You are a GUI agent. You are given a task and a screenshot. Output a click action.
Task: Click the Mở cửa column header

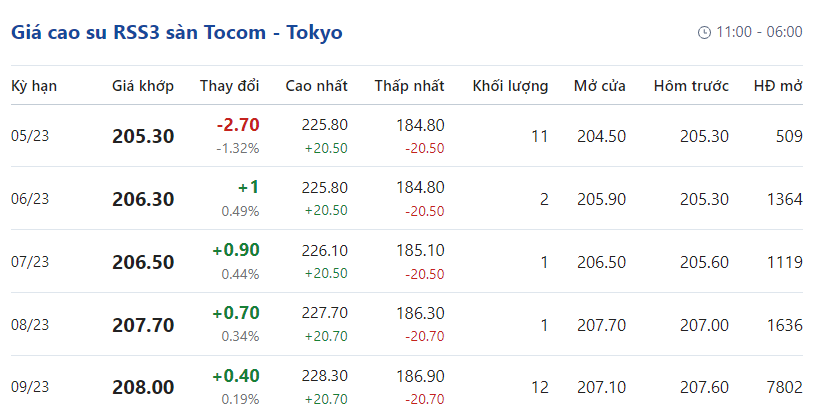pyautogui.click(x=599, y=86)
